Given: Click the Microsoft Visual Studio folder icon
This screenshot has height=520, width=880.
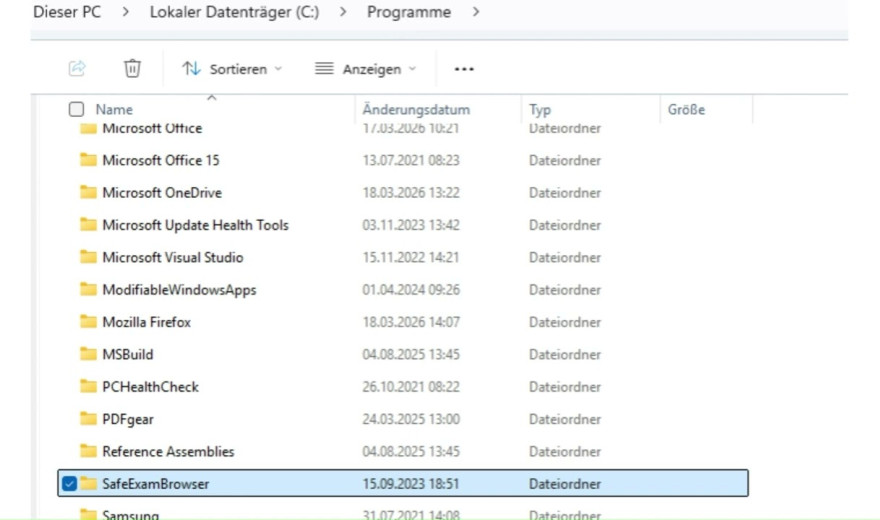Looking at the screenshot, I should pyautogui.click(x=88, y=257).
